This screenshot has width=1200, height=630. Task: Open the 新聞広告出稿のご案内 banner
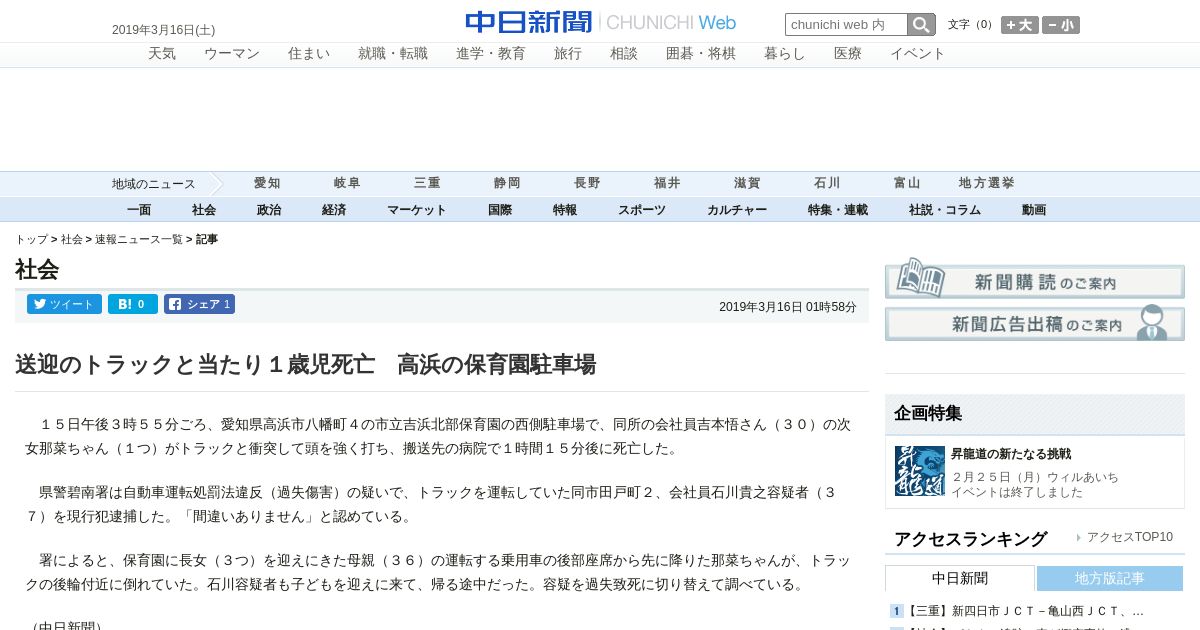(x=1035, y=323)
